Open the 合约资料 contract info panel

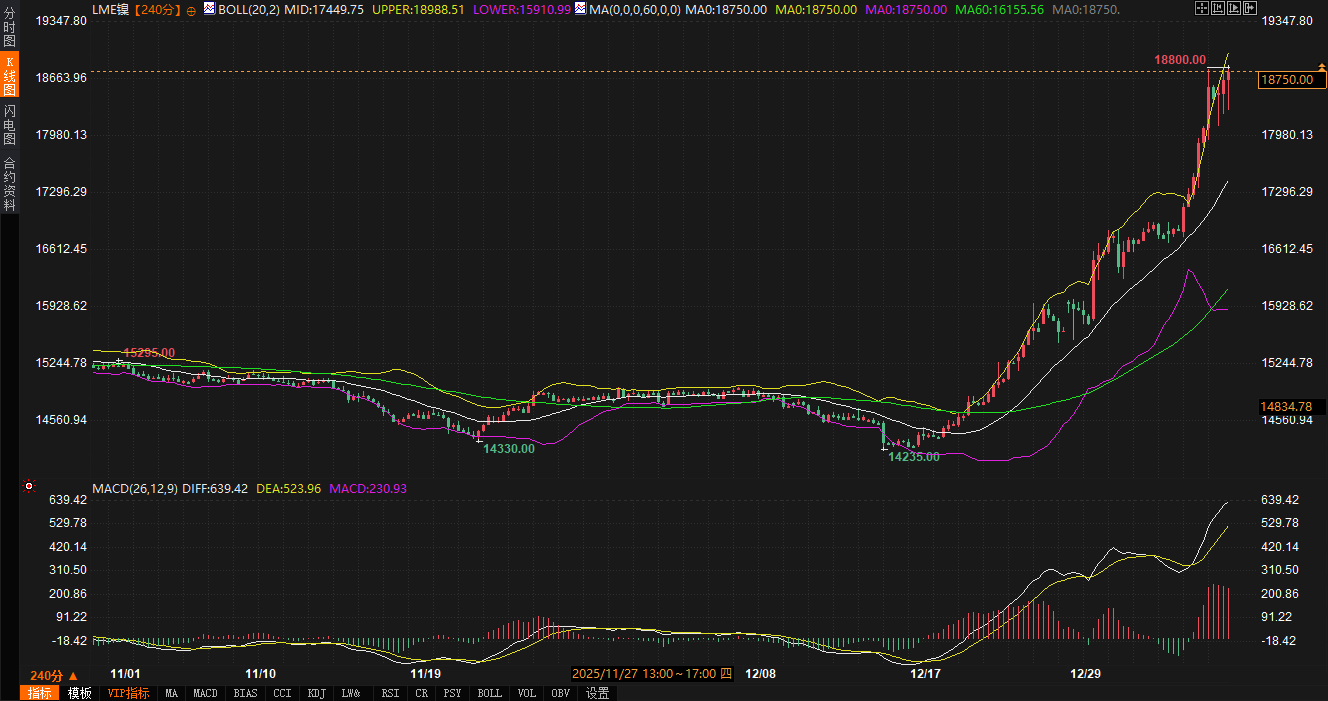[x=9, y=184]
